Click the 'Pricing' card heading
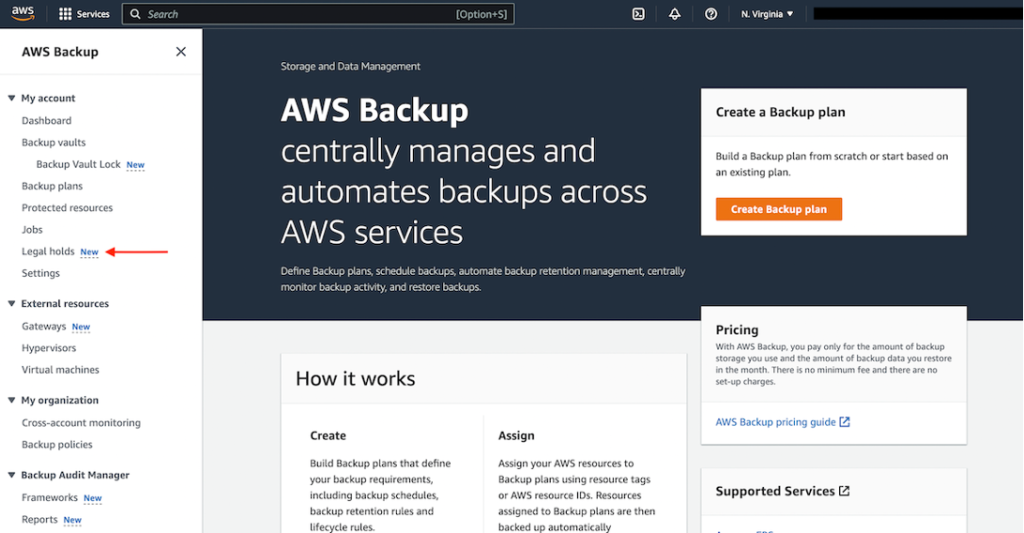1024x533 pixels. (x=737, y=330)
